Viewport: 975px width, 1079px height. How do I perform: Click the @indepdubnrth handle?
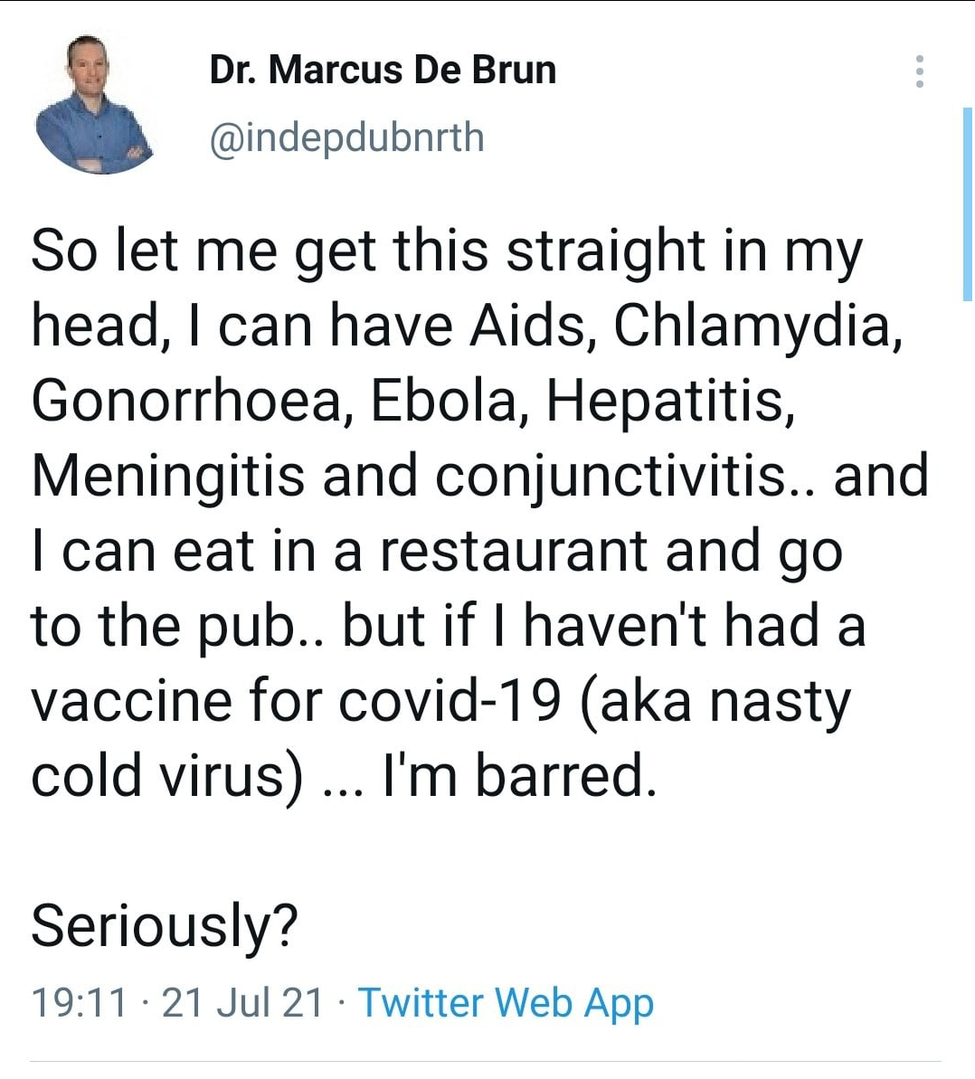click(x=346, y=137)
